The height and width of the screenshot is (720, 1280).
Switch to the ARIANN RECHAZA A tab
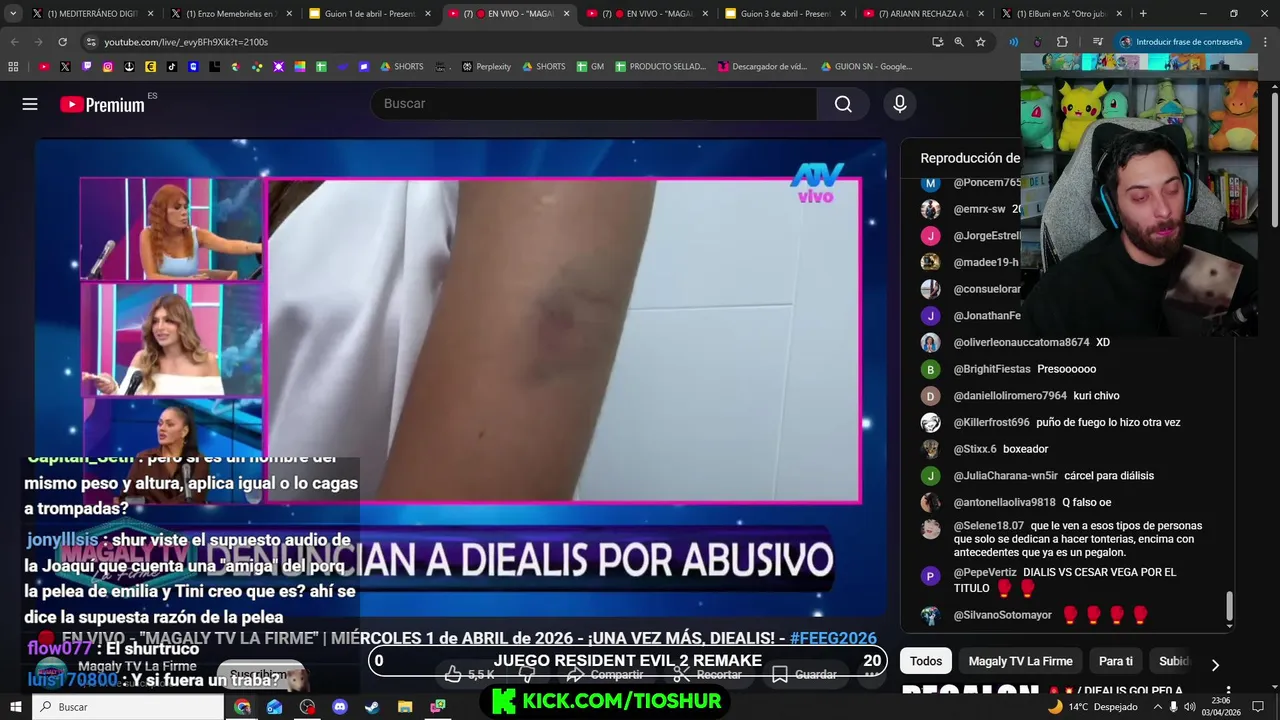click(x=921, y=14)
